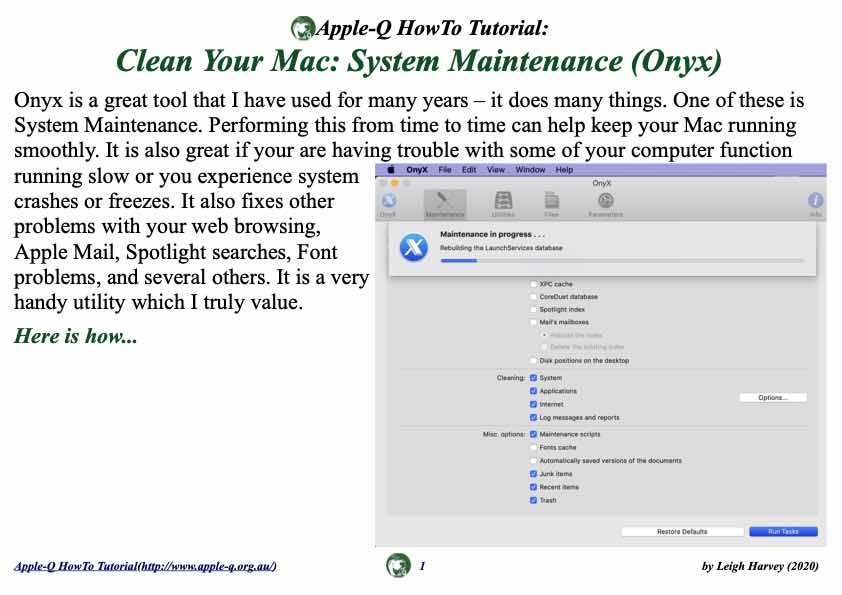Select the OnyX pane icon in the toolbar
This screenshot has height=595, width=842.
tap(389, 205)
